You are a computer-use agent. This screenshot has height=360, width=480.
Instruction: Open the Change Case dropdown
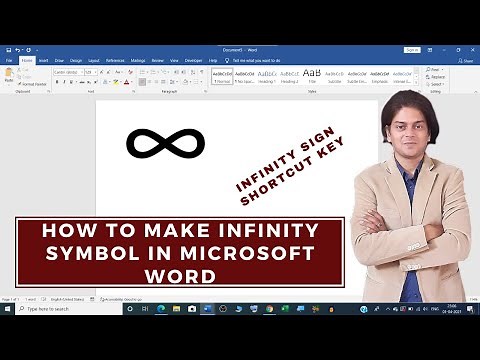[118, 72]
